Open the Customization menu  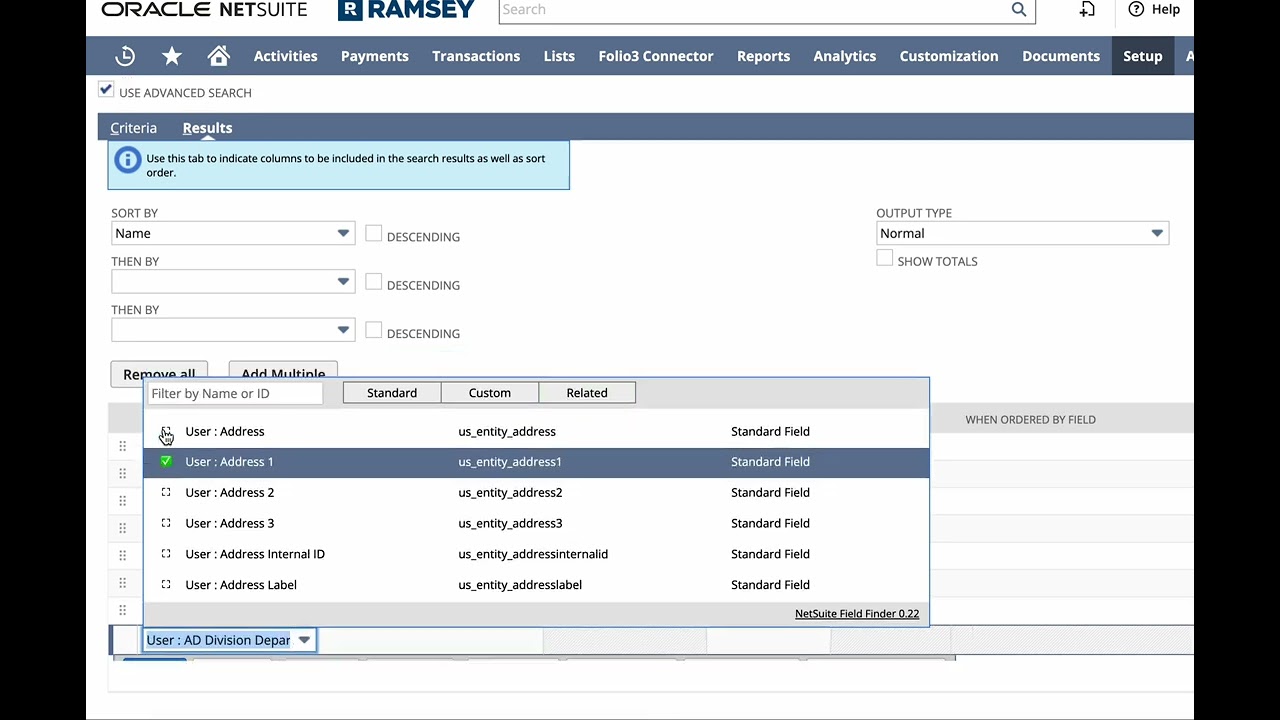[949, 56]
